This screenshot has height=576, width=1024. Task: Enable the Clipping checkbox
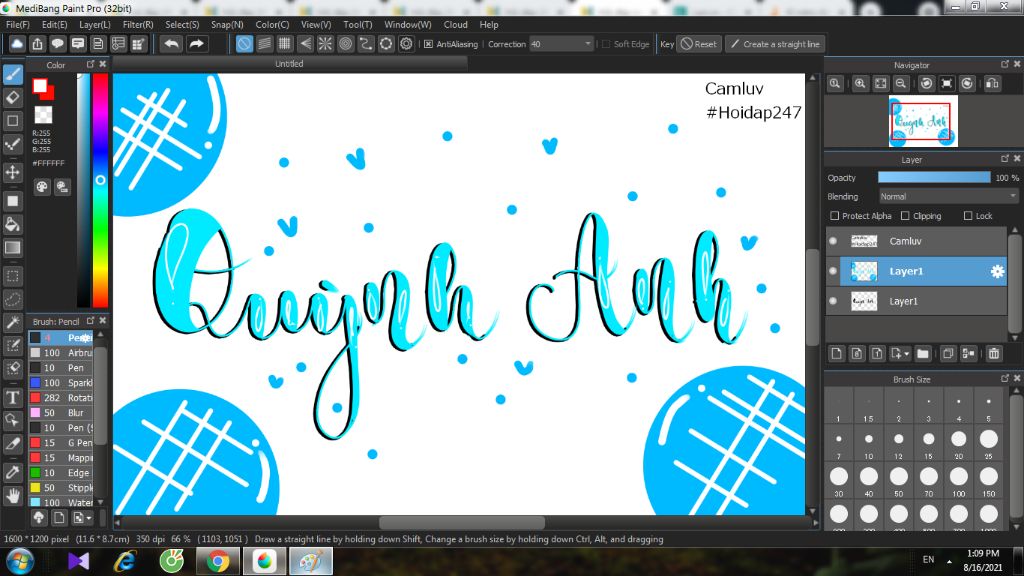point(905,216)
